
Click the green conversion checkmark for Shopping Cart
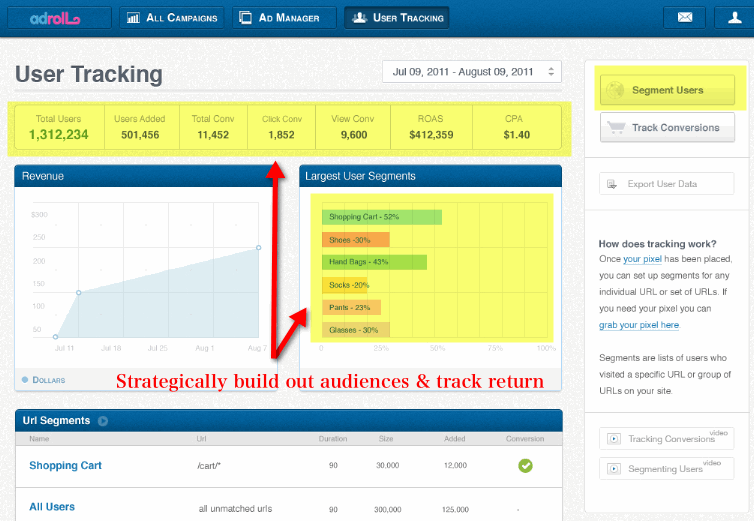click(x=525, y=466)
